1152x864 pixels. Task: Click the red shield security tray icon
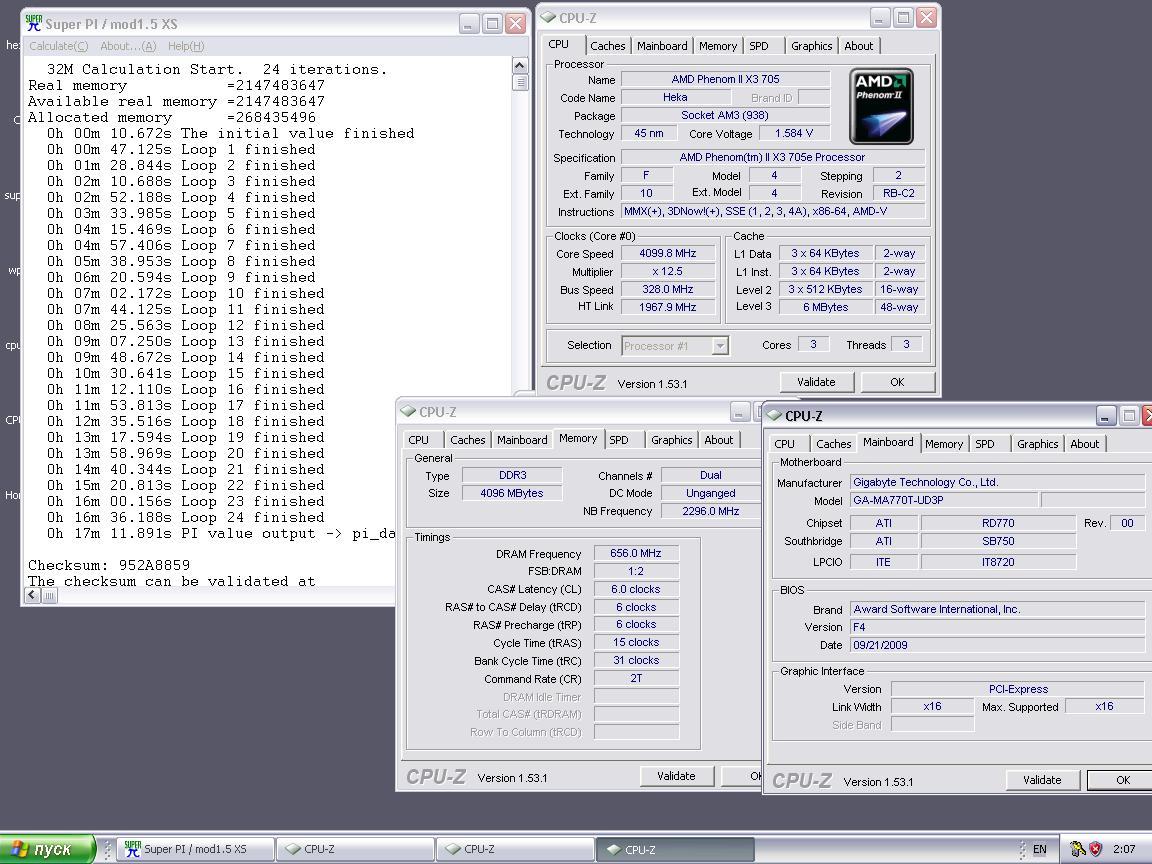pyautogui.click(x=1095, y=849)
